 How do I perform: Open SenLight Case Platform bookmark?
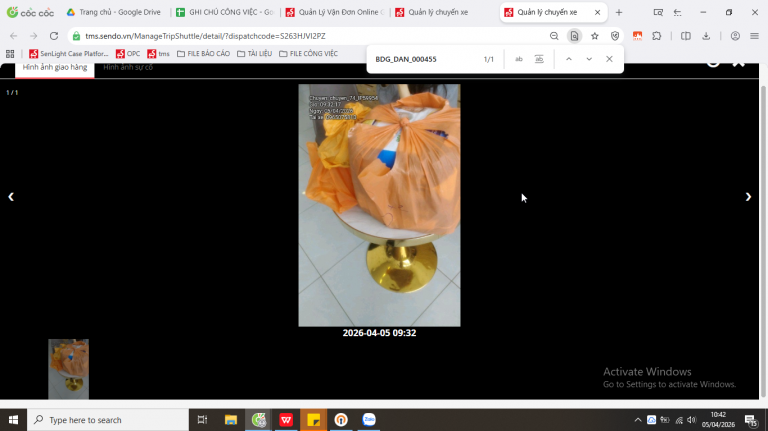click(x=69, y=54)
